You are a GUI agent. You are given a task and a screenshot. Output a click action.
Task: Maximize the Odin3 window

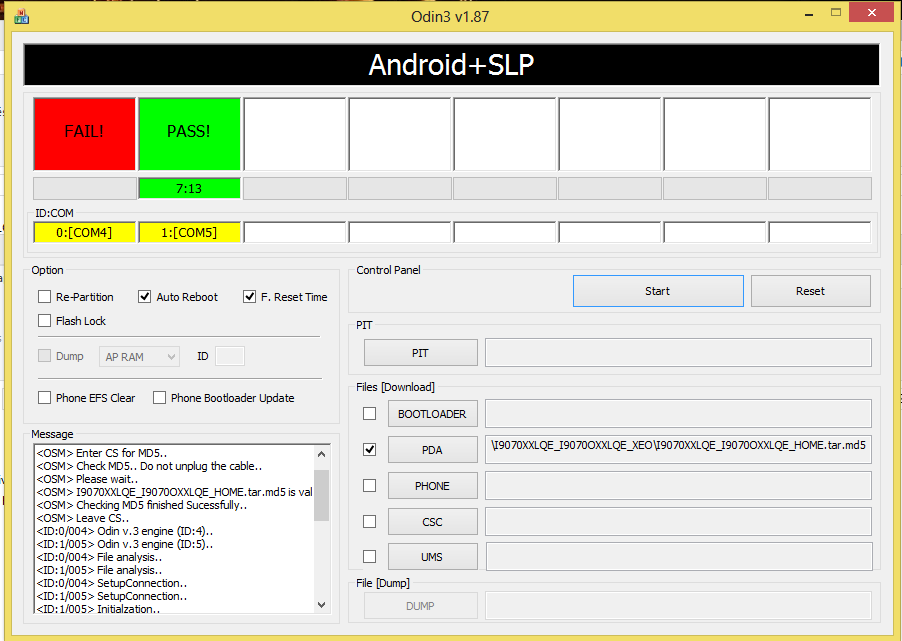tap(836, 13)
